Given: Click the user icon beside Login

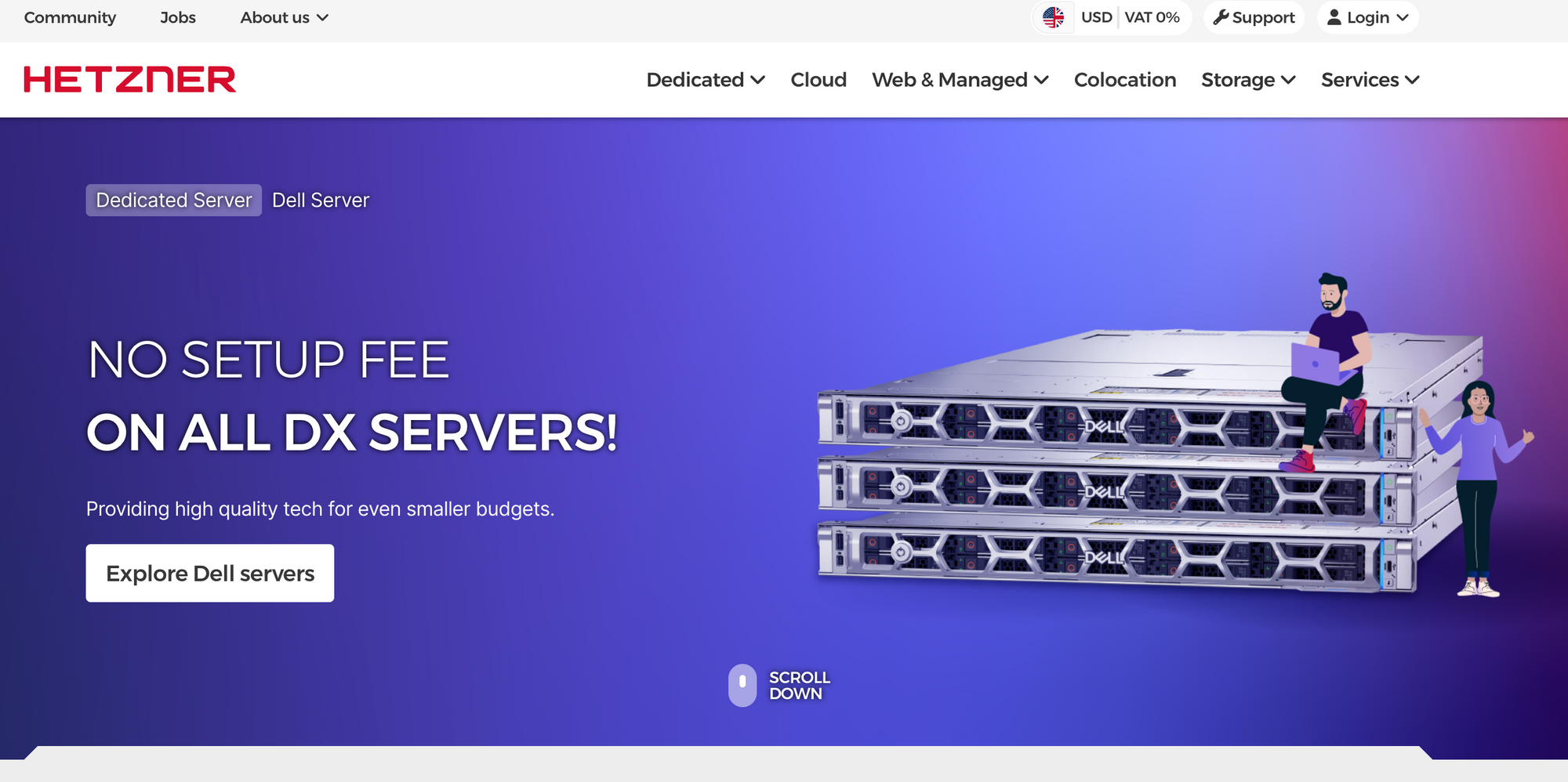Looking at the screenshot, I should 1334,17.
